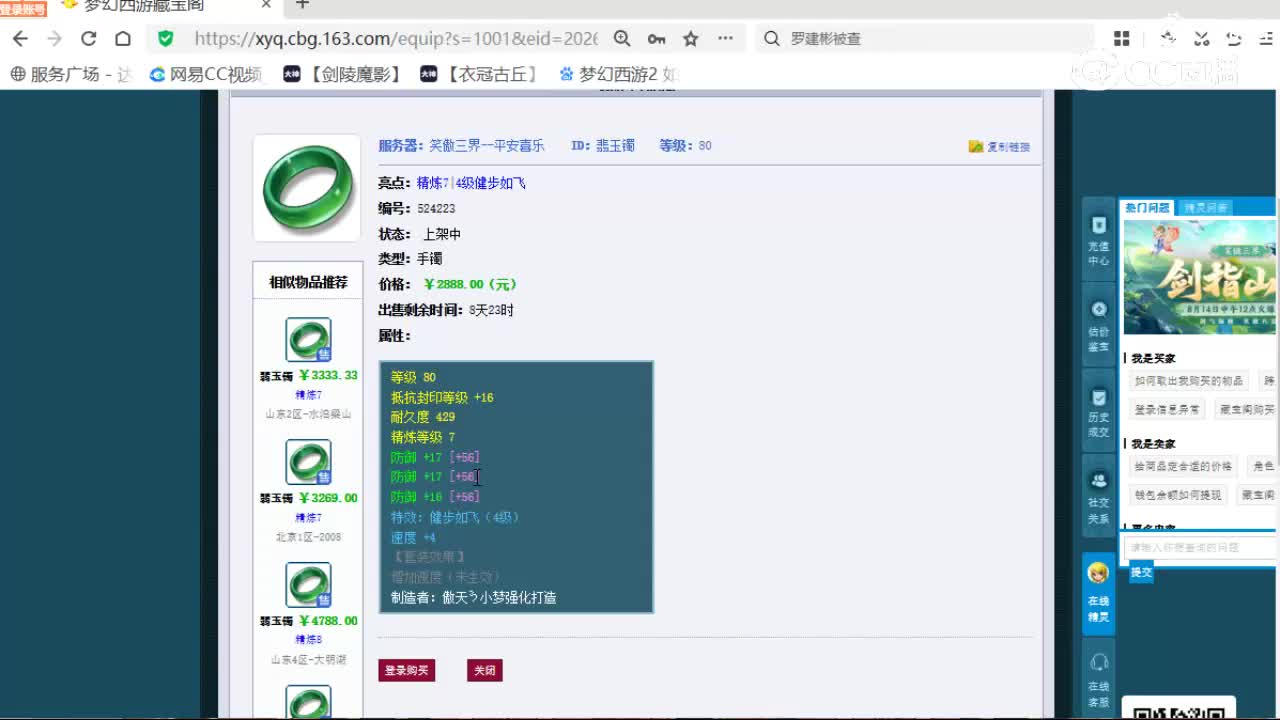Click the 给商品定合适的价格 question
Screen dimensions: 1280x720
coord(1183,466)
